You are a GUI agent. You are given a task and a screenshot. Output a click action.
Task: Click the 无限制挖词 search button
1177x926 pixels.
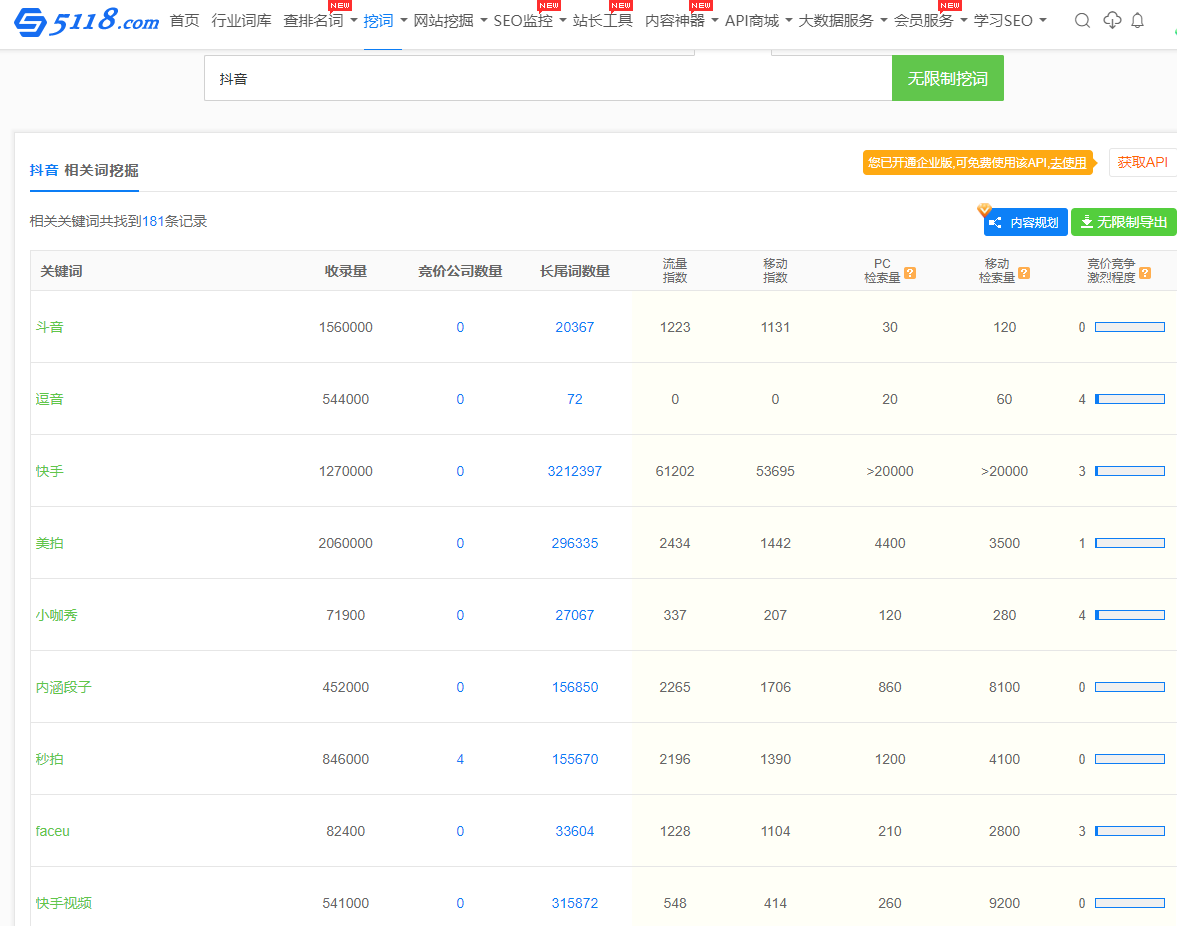(947, 78)
